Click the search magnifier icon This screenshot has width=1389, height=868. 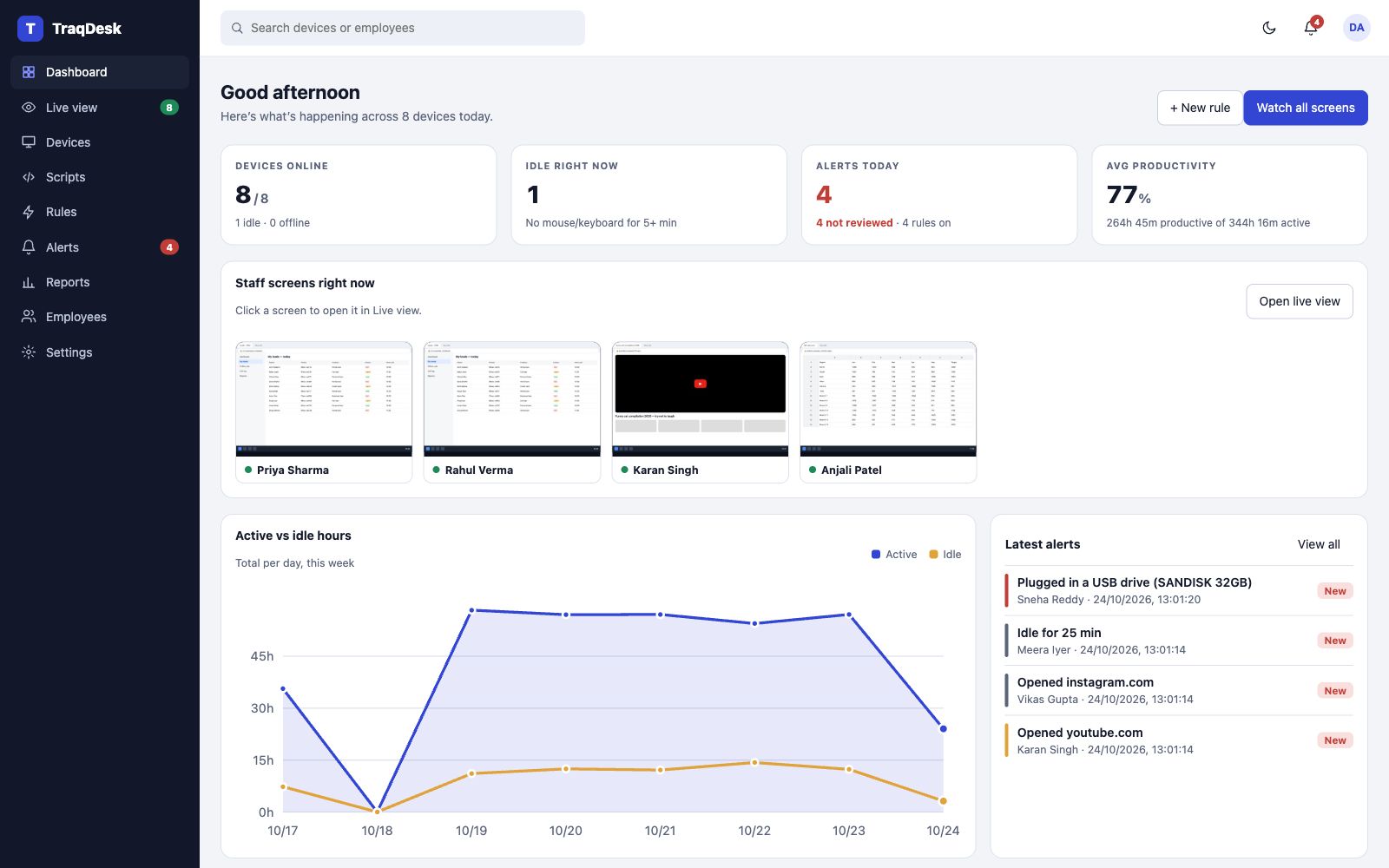click(x=237, y=28)
